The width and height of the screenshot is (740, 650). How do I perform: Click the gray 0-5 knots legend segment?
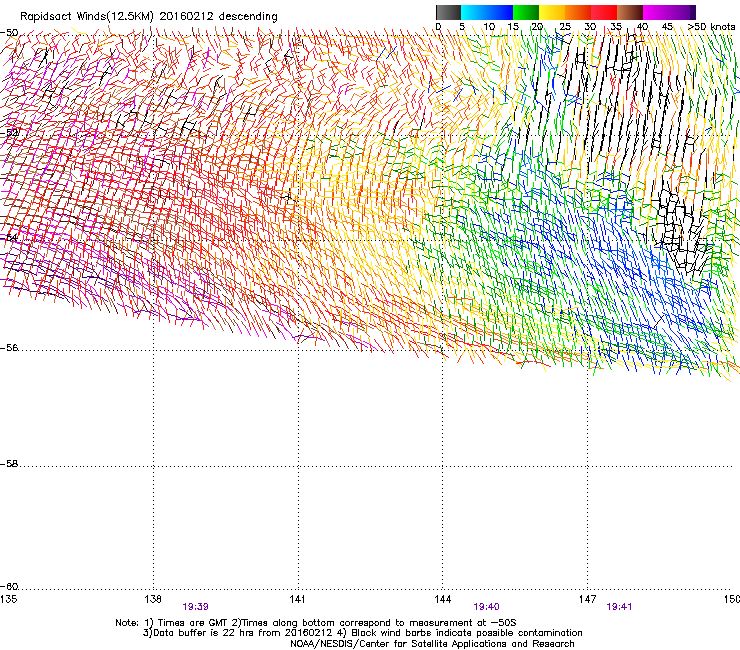448,12
